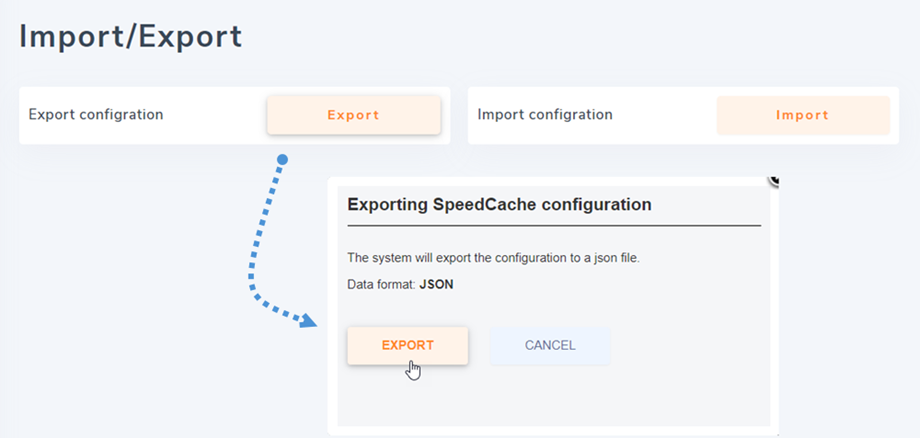Select the "Export configration" label text
Screen dimensions: 920x438
96,114
